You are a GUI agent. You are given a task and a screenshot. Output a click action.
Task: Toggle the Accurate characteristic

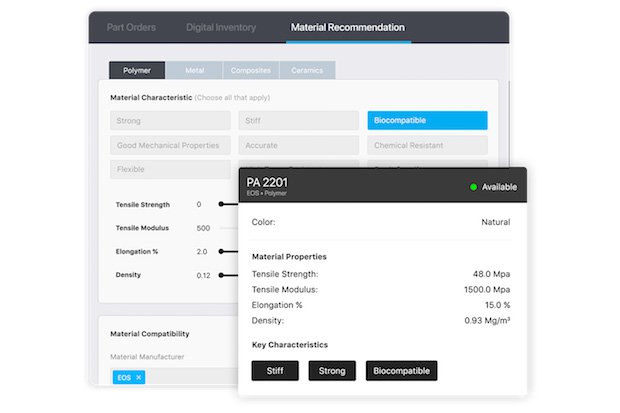pyautogui.click(x=299, y=145)
